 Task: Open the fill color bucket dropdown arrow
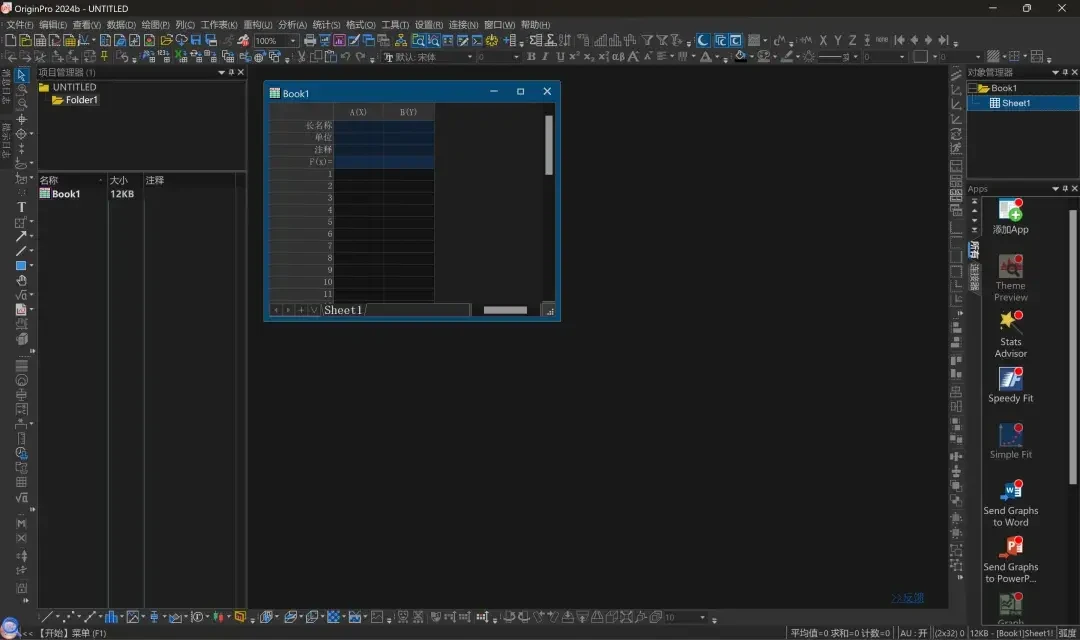(751, 56)
